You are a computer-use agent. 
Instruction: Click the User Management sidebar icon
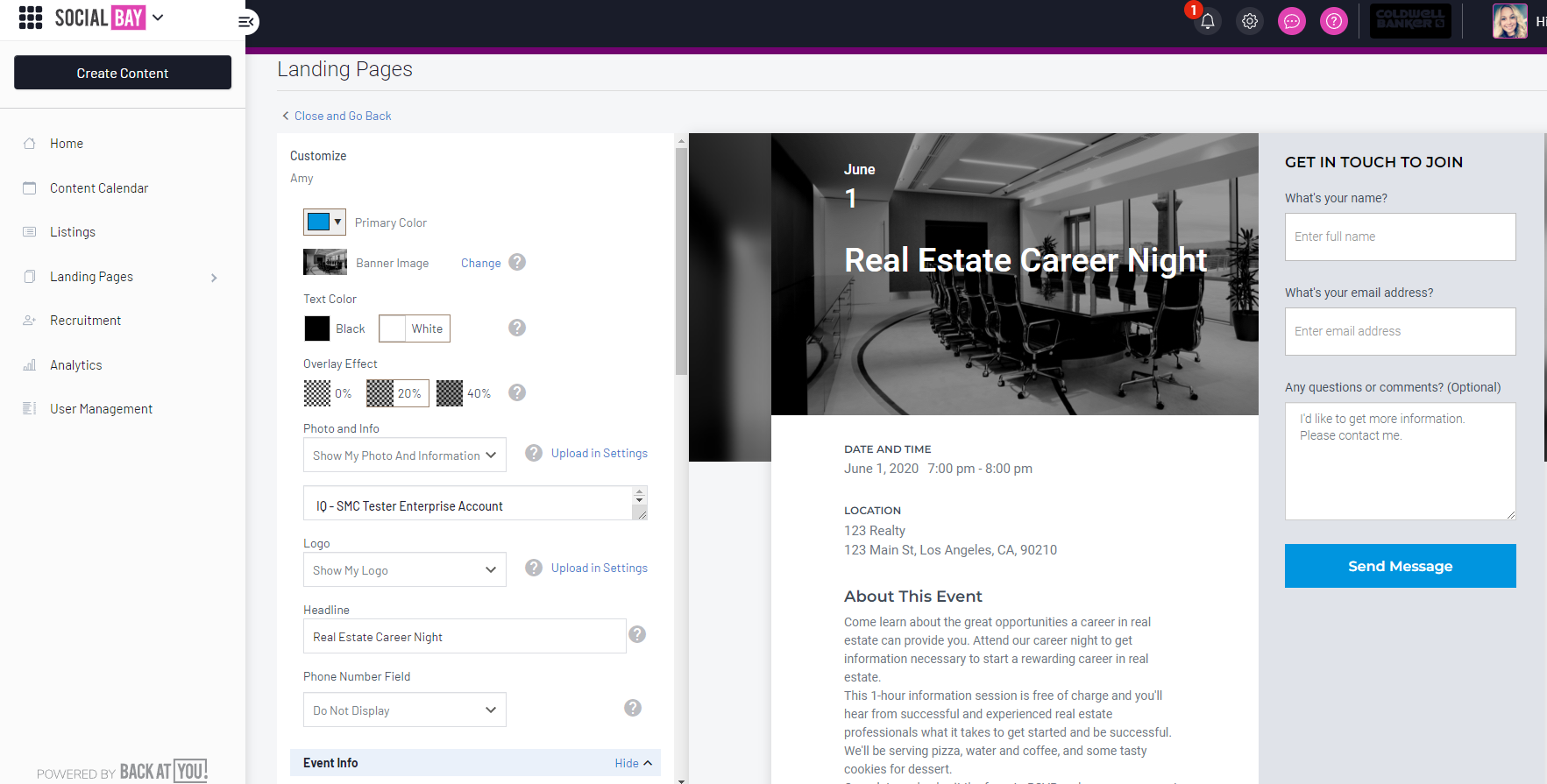30,409
